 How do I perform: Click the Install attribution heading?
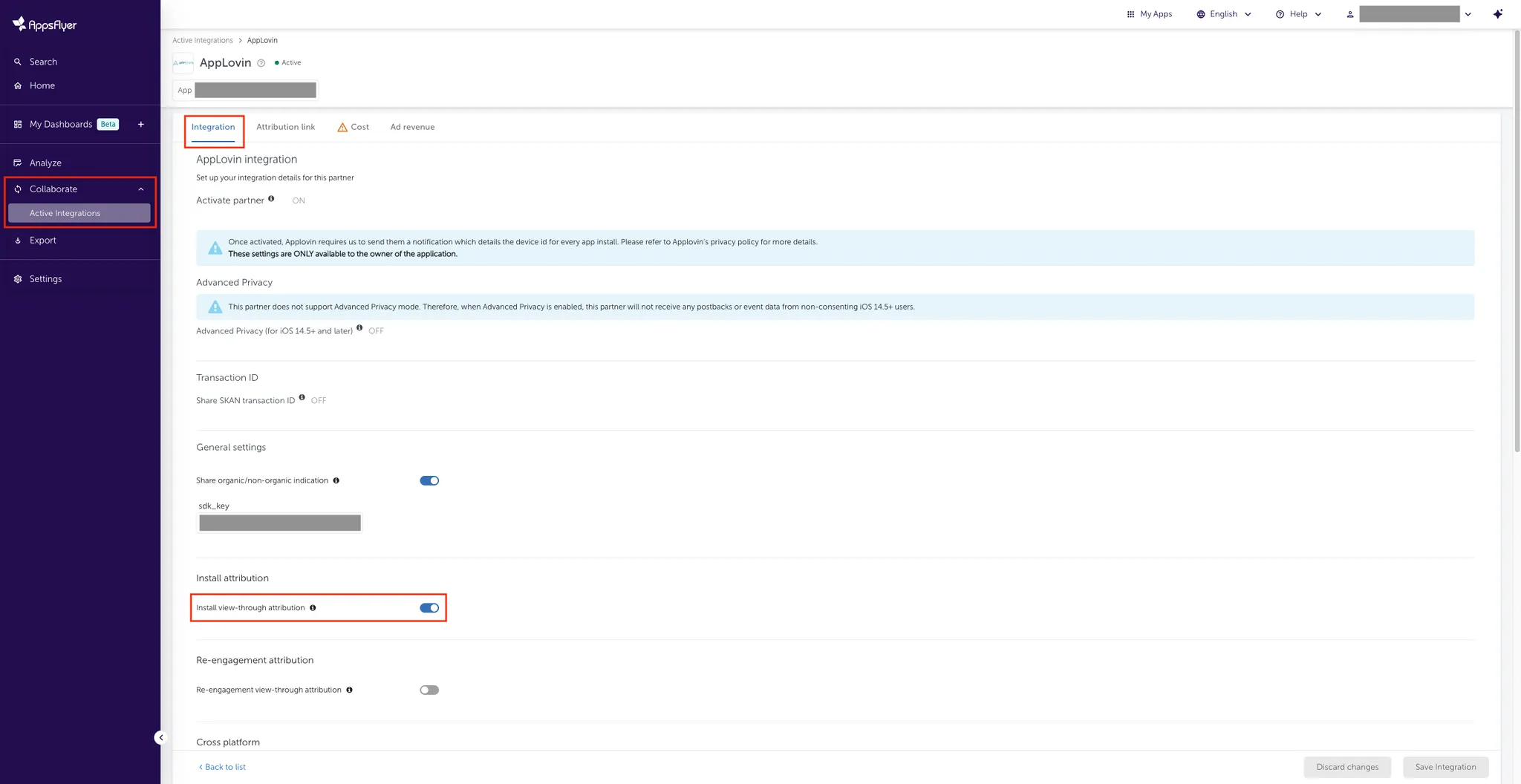[x=232, y=578]
